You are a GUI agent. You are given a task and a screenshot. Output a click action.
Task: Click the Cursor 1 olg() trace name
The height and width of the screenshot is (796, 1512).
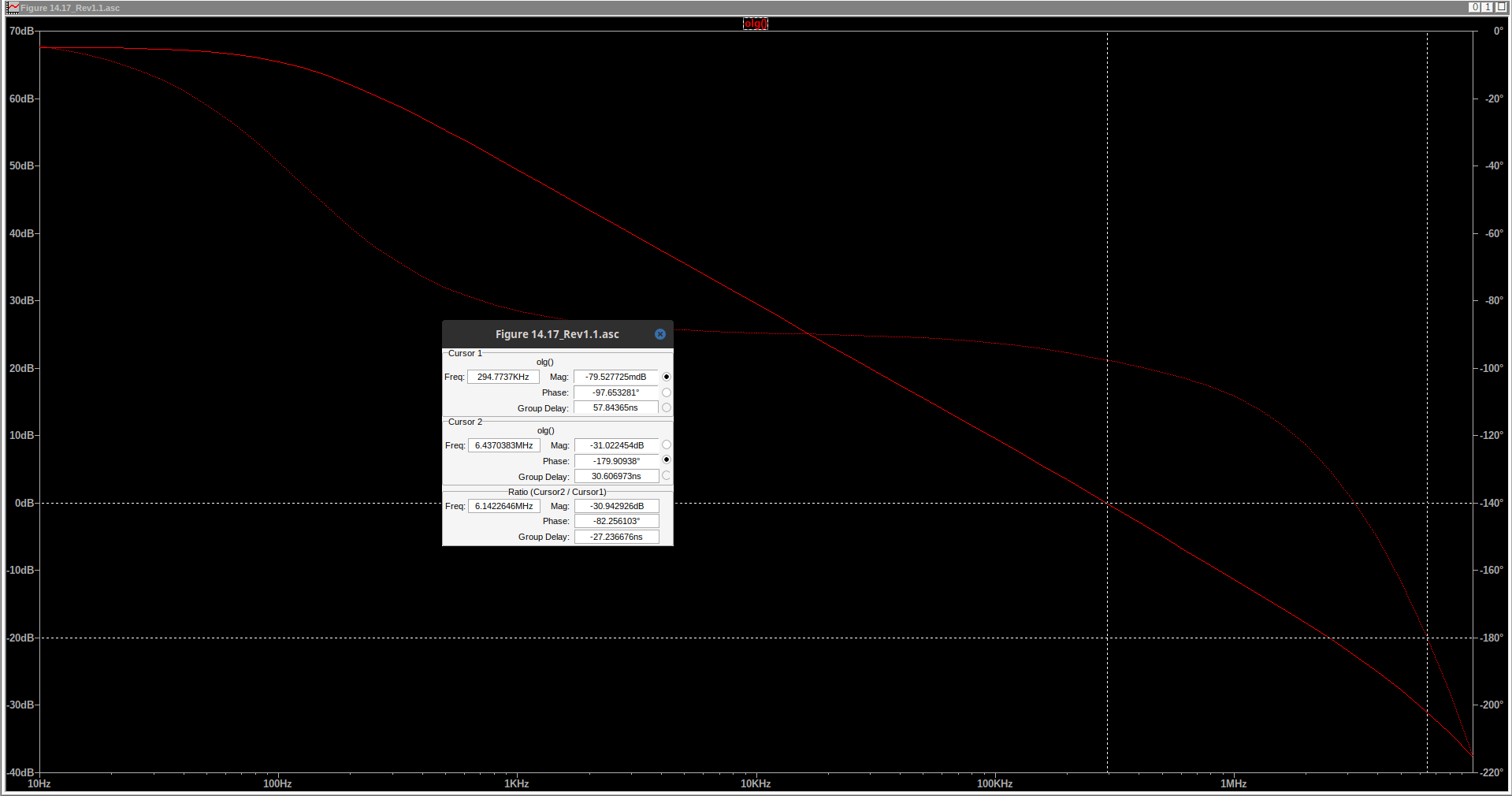[545, 363]
